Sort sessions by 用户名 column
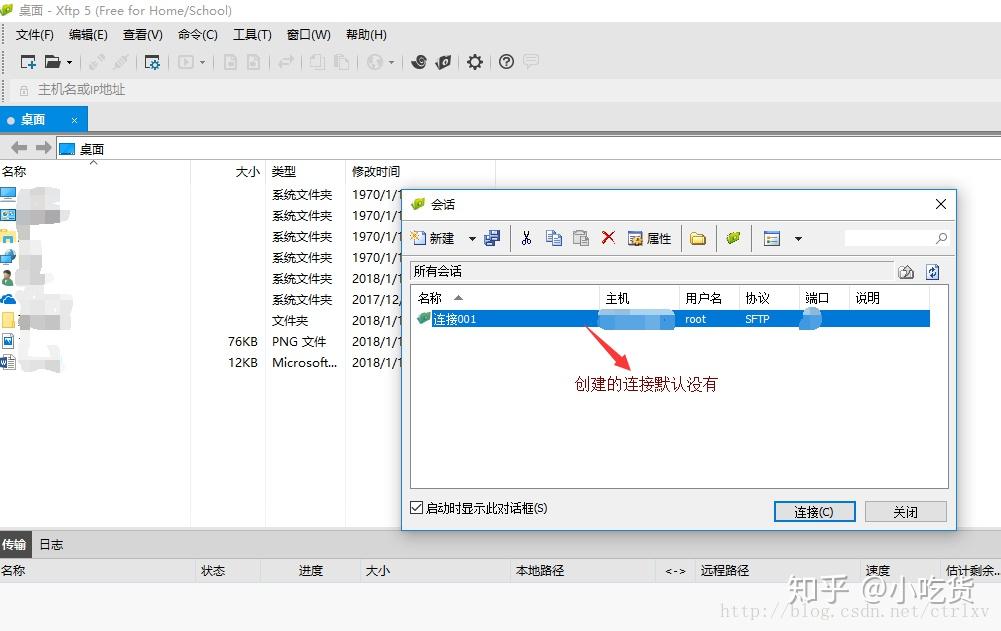The height and width of the screenshot is (631, 1001). (709, 298)
